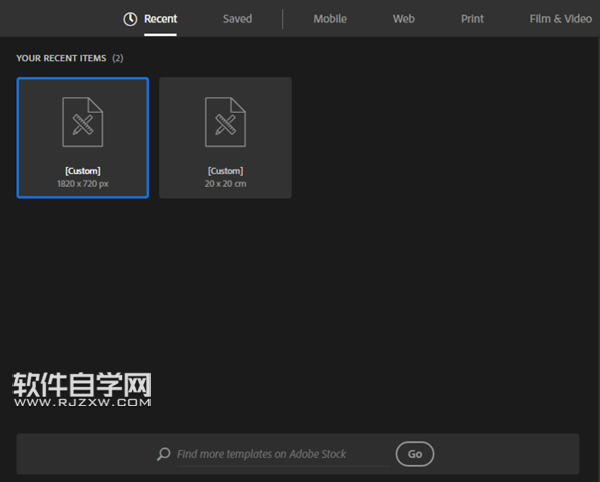Click the document icon in 20 x 20 cm card
600x482 pixels.
(225, 122)
